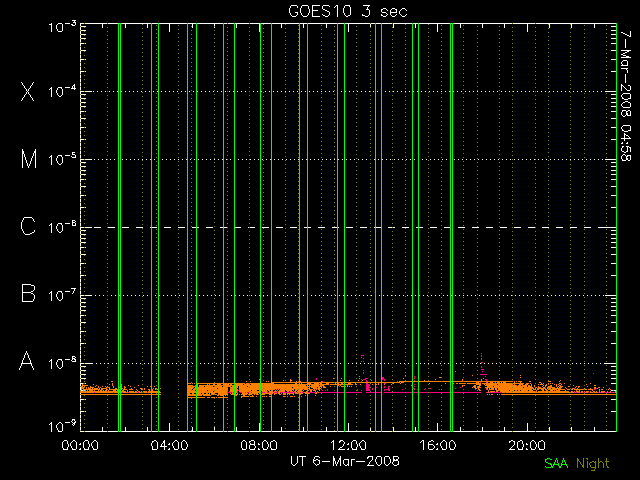
Task: Click the Night legend entry
Action: (592, 464)
